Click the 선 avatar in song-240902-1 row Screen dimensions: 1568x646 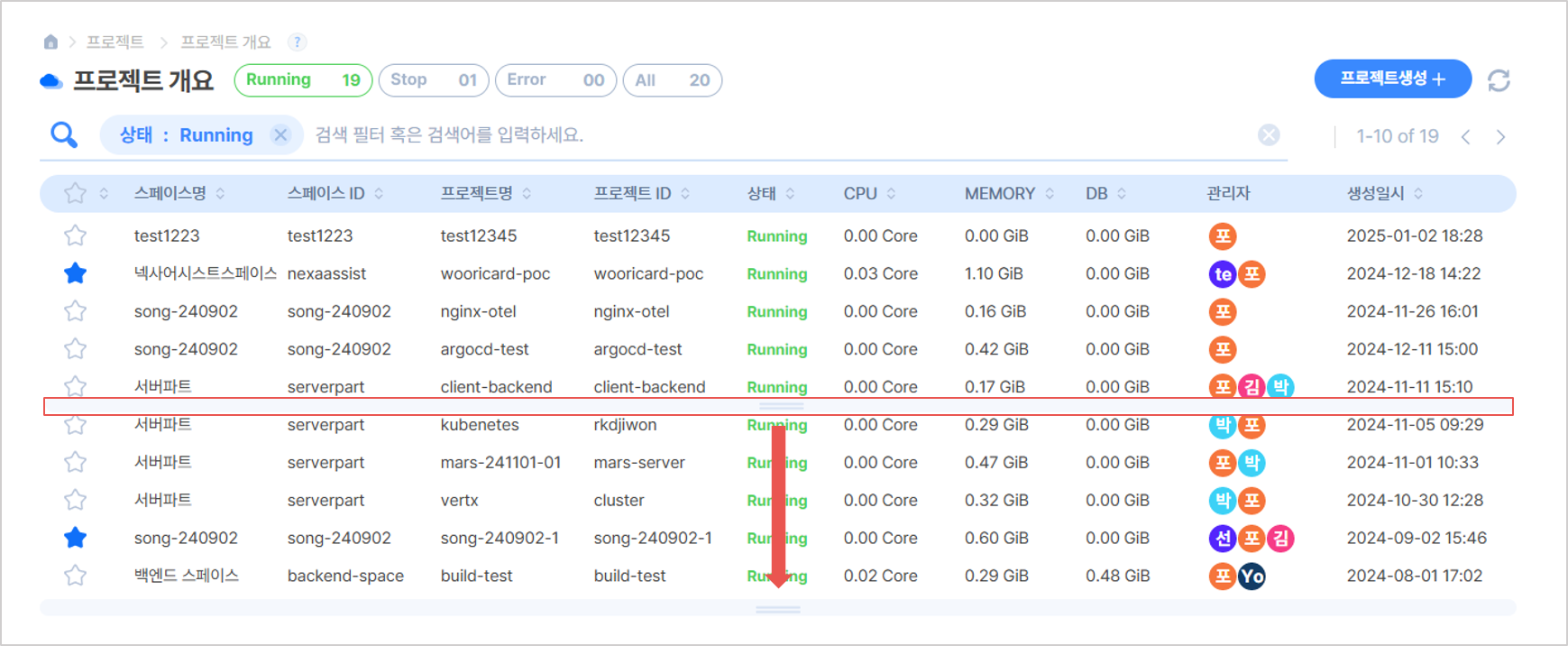1223,539
